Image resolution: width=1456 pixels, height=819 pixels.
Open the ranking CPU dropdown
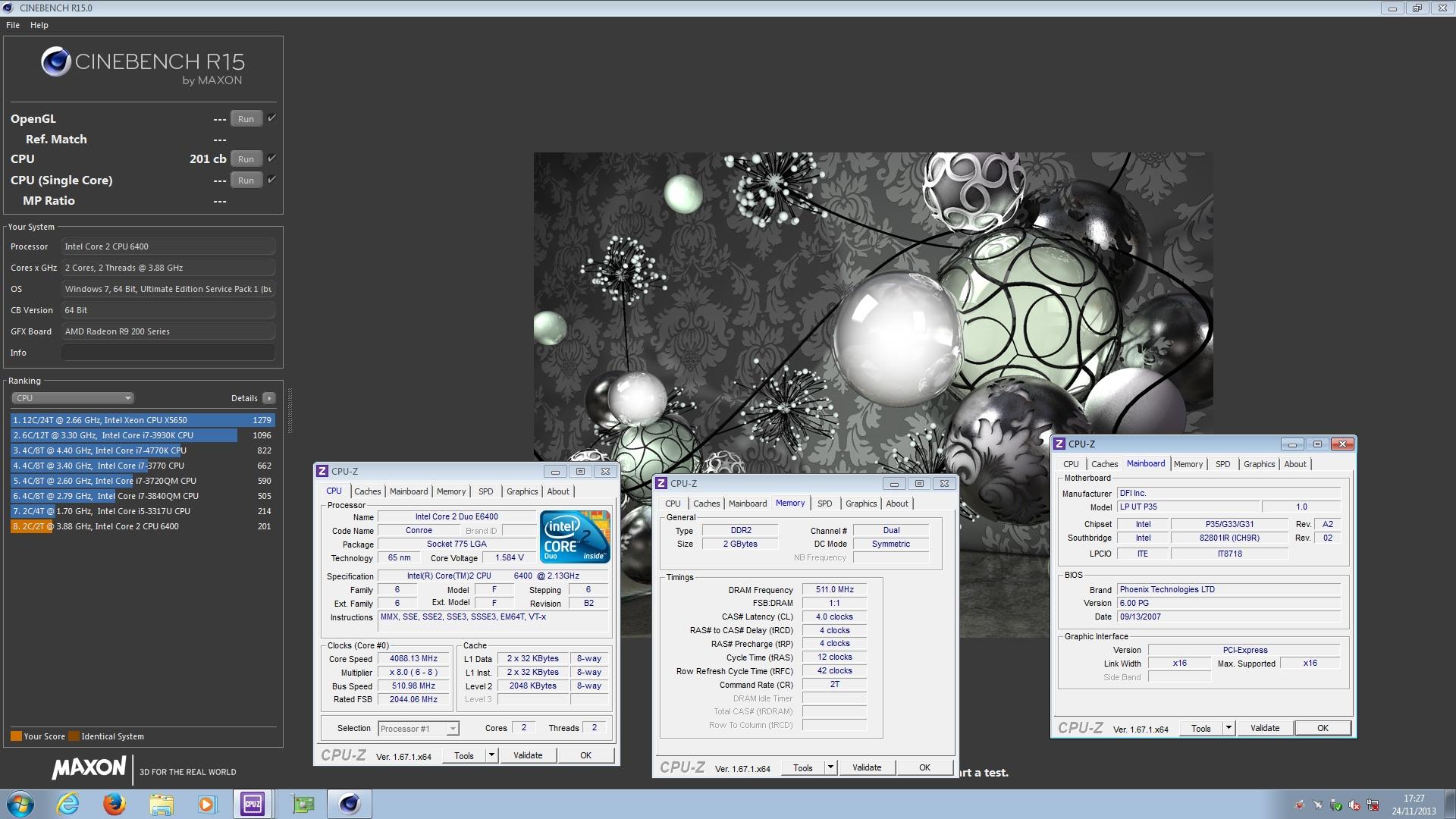click(x=73, y=398)
